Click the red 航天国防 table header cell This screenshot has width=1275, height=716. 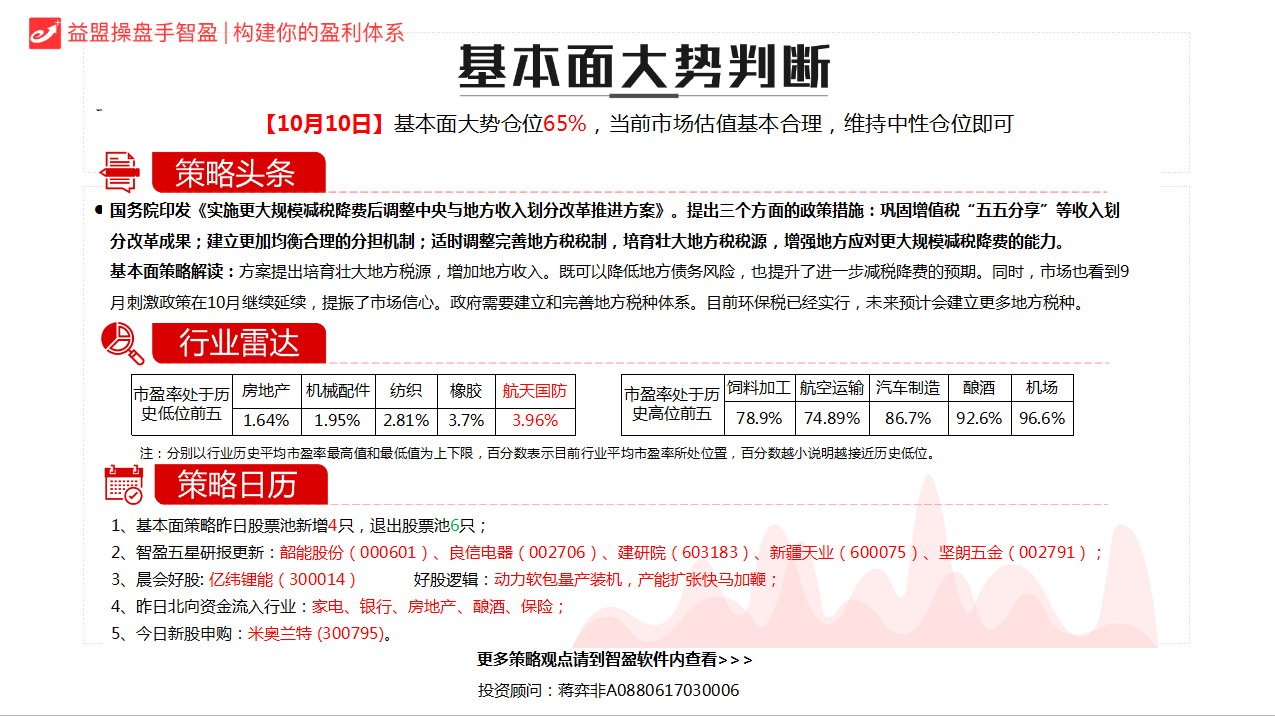pos(534,391)
